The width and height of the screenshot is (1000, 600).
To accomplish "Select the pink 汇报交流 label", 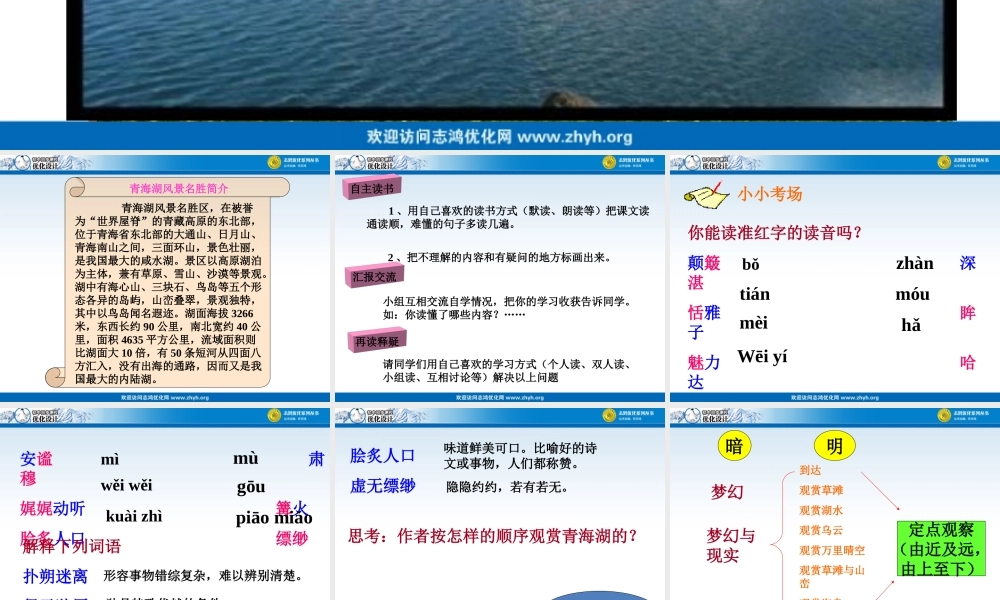I will (374, 276).
